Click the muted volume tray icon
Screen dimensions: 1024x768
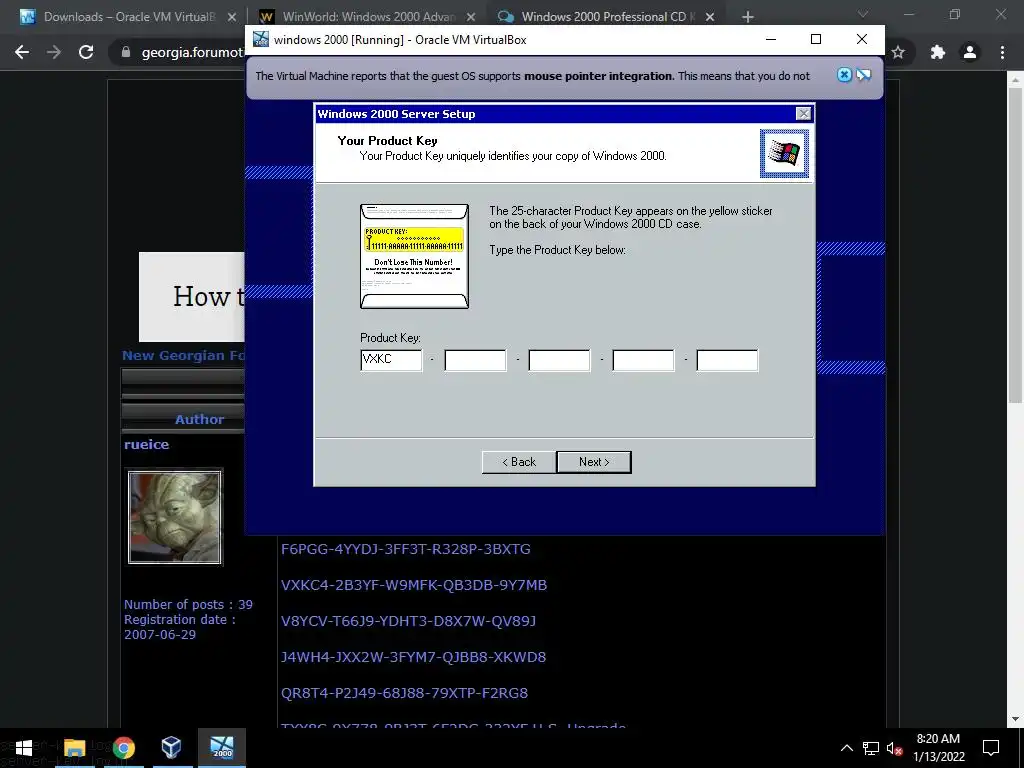[894, 748]
